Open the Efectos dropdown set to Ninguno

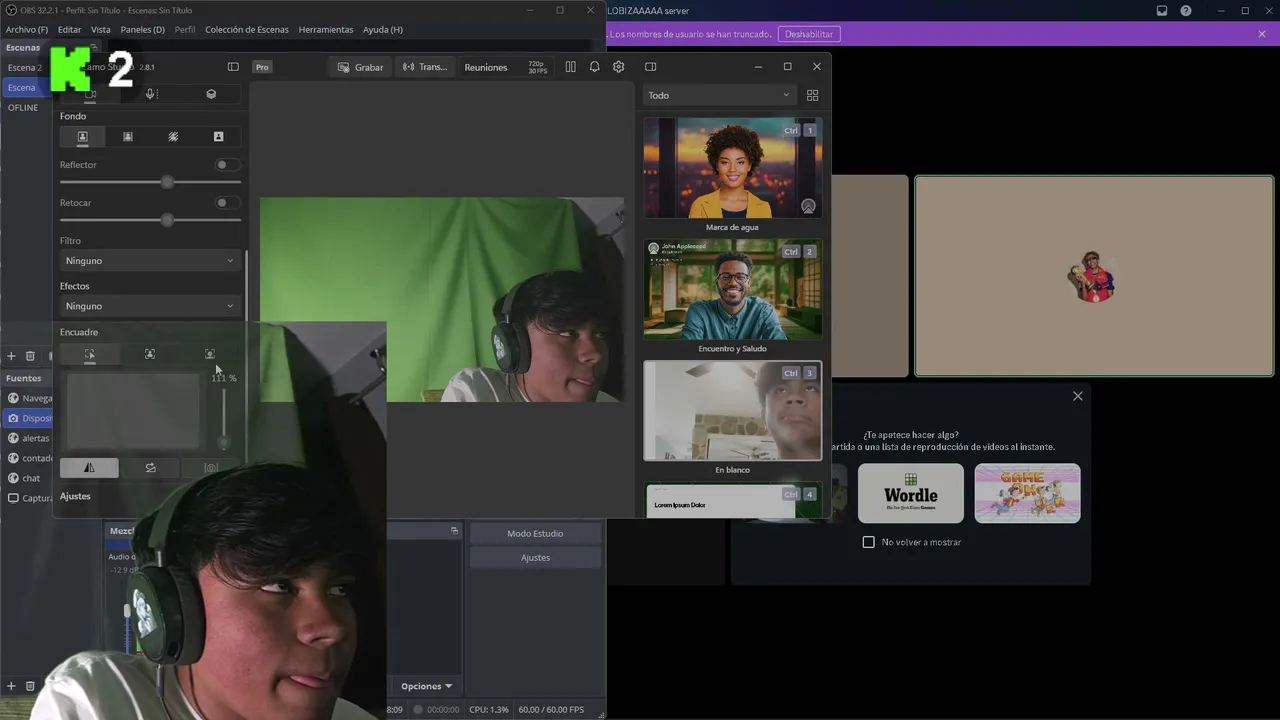click(150, 306)
